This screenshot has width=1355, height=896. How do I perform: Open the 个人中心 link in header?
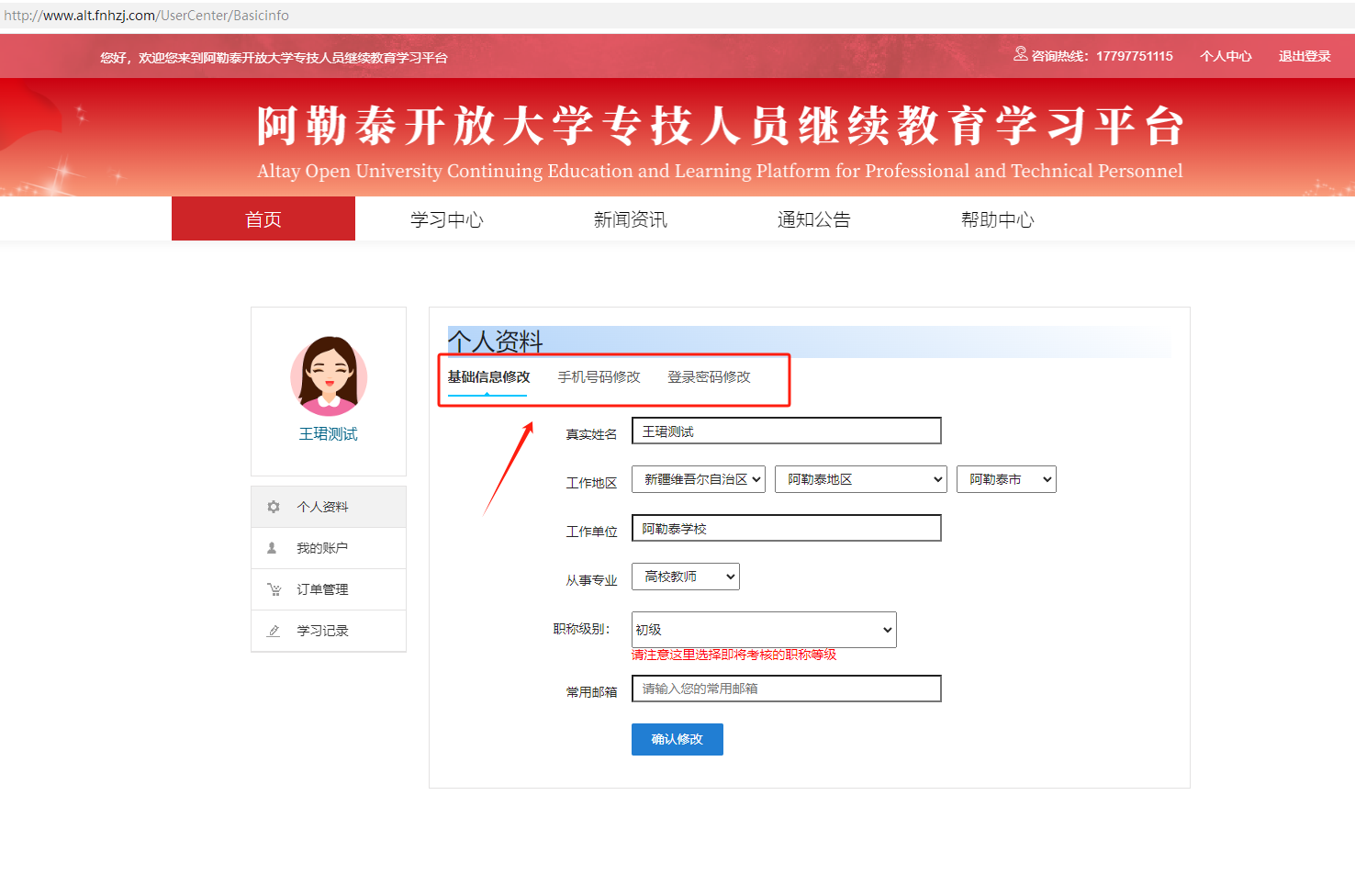pyautogui.click(x=1226, y=56)
